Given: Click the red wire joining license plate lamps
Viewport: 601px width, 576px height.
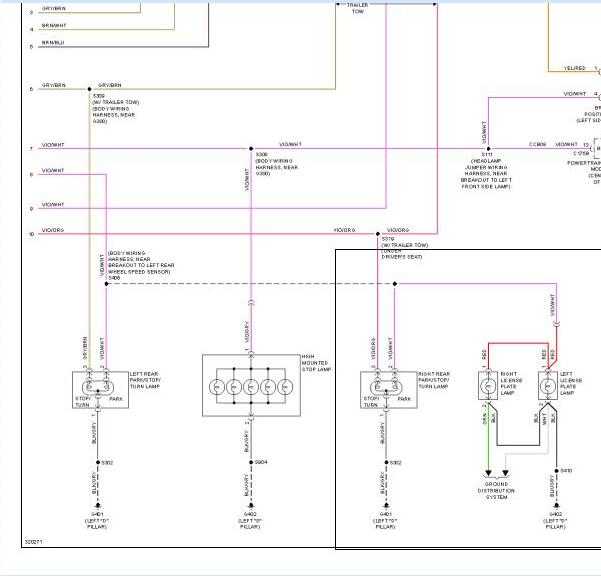Looking at the screenshot, I should (518, 343).
